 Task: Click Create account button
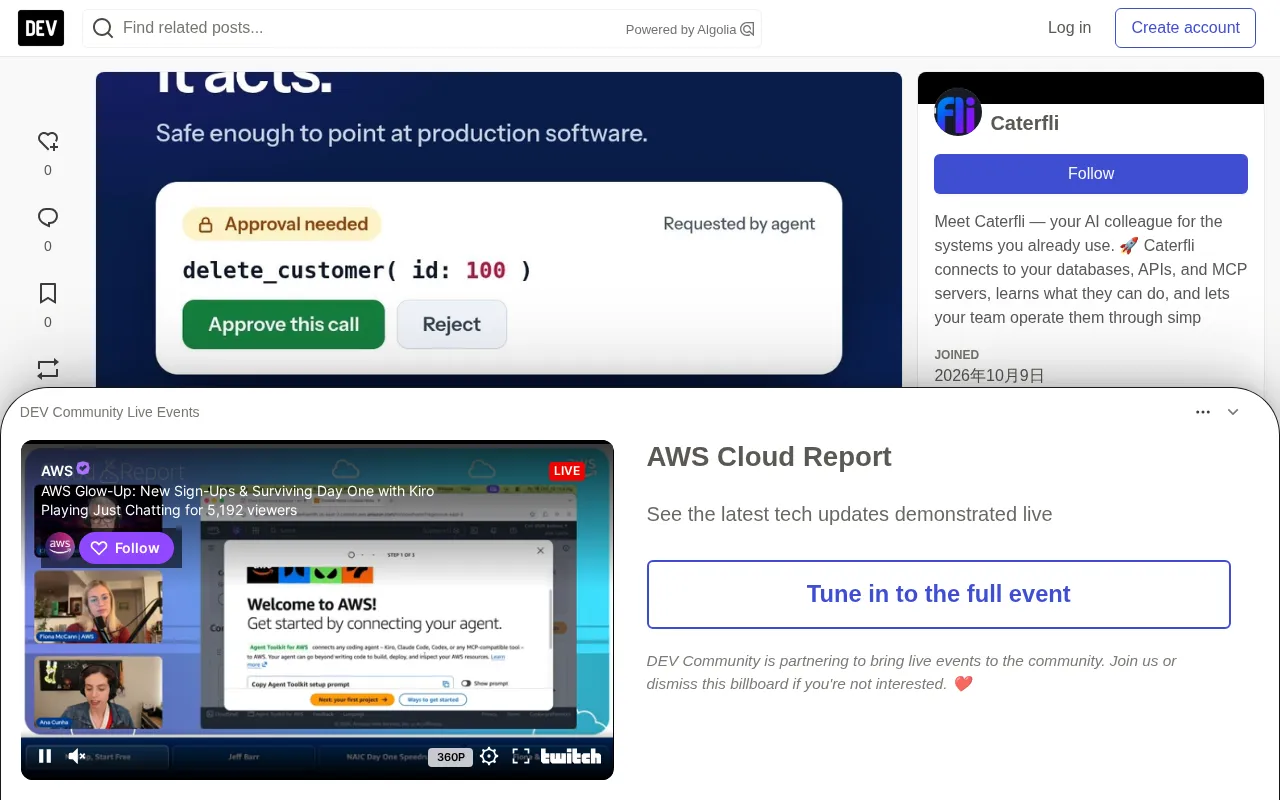(x=1185, y=28)
